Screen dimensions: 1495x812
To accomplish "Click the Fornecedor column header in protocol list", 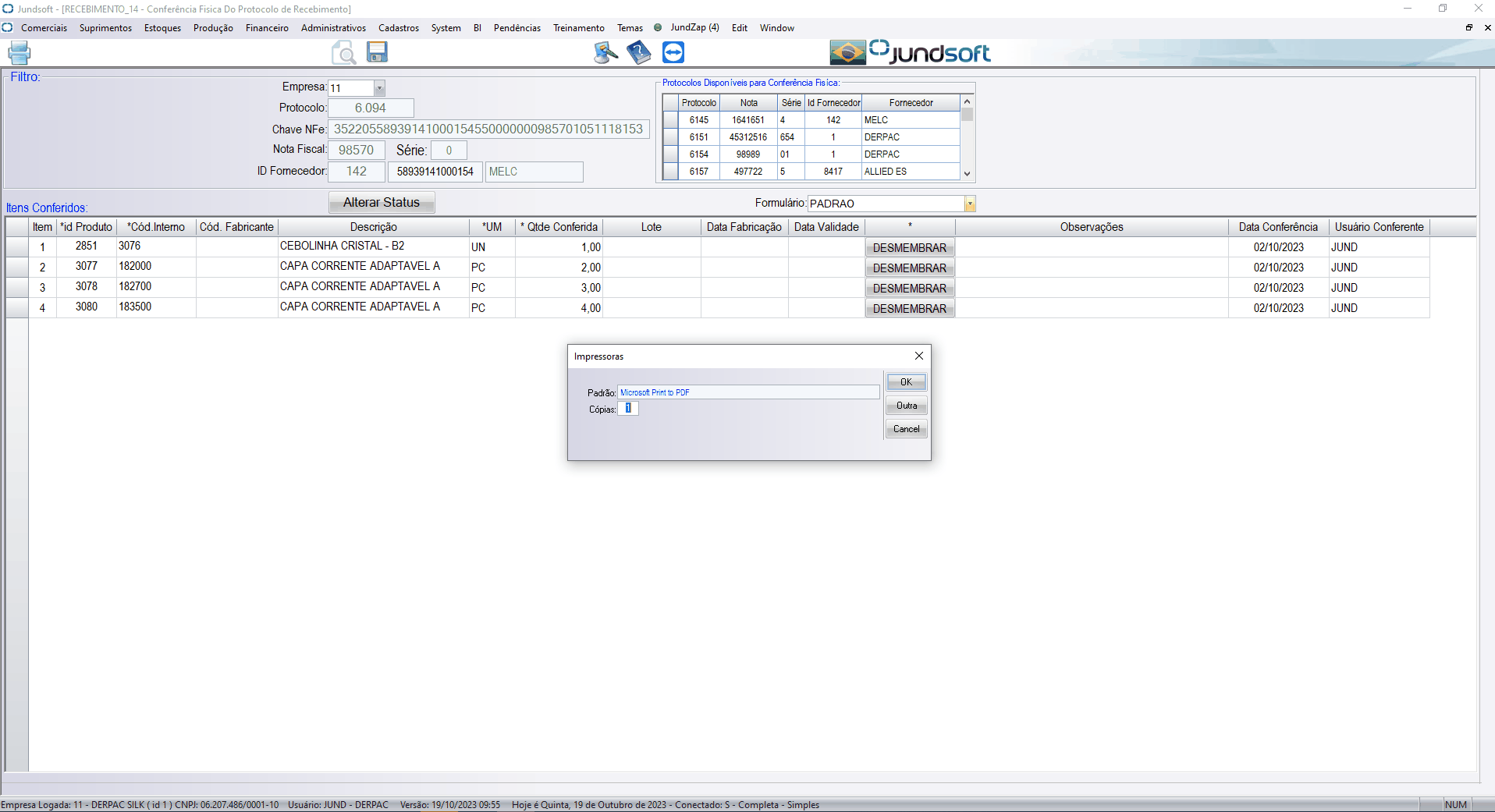I will pos(911,103).
